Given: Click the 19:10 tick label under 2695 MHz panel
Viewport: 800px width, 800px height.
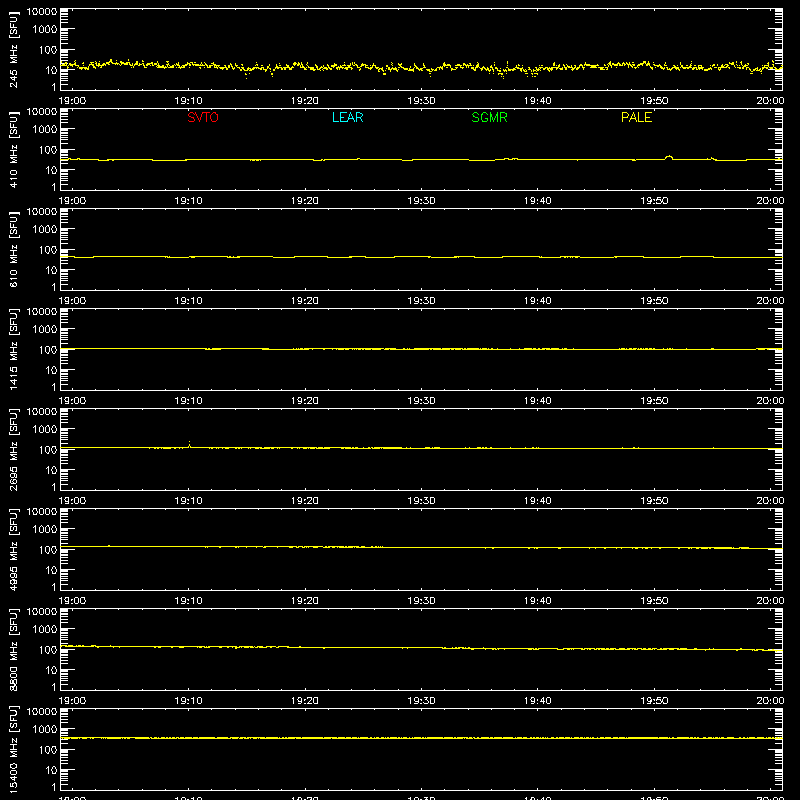Looking at the screenshot, I should coord(188,501).
